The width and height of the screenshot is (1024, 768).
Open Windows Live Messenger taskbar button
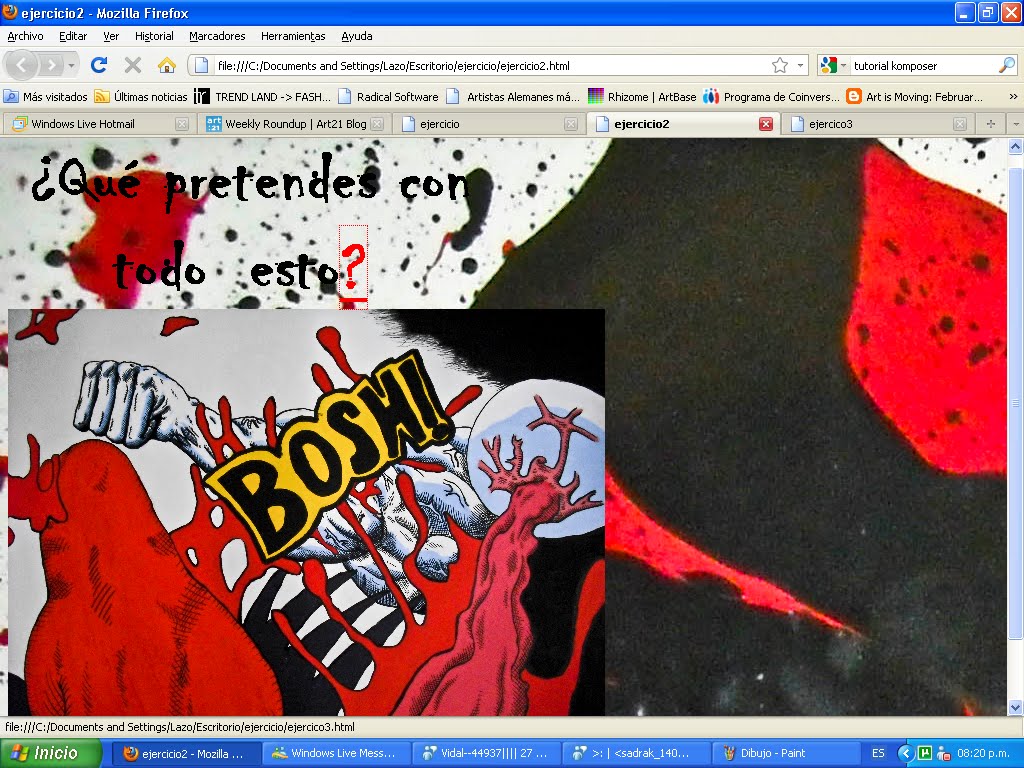pos(336,754)
